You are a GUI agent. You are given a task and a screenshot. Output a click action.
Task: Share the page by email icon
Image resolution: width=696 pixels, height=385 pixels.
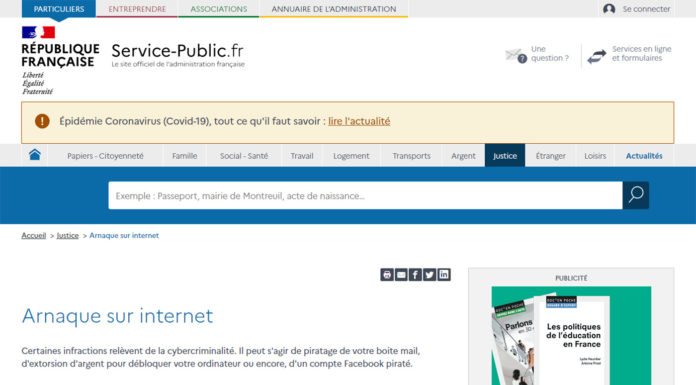point(401,275)
